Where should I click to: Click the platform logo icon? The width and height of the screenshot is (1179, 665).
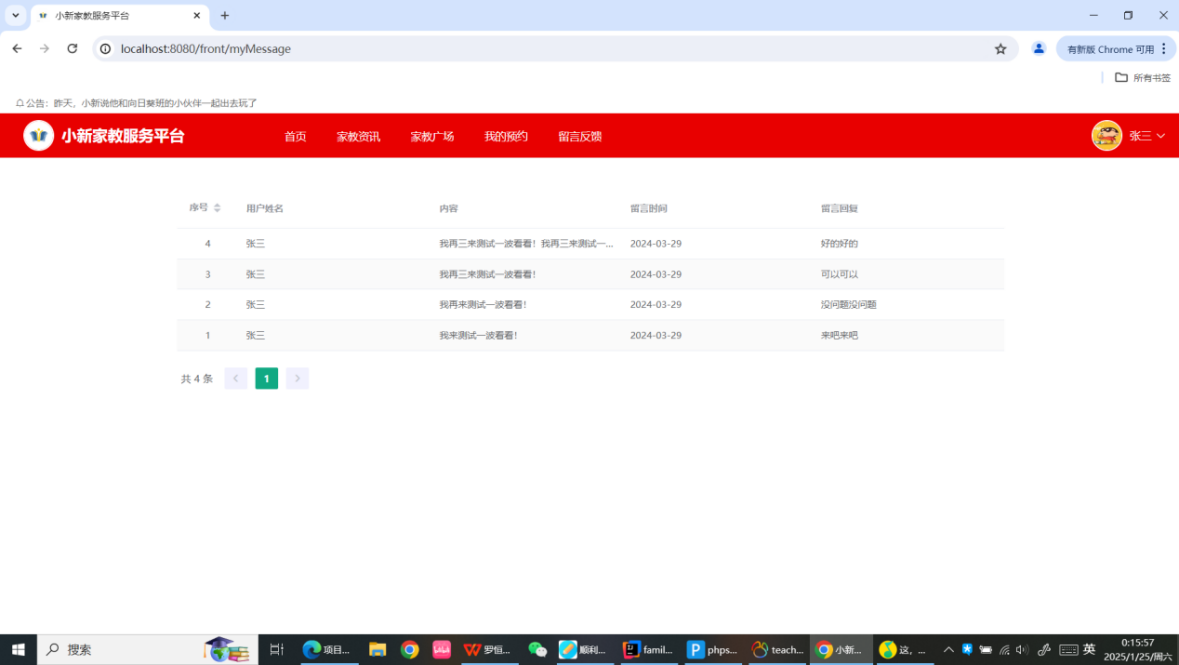point(38,135)
